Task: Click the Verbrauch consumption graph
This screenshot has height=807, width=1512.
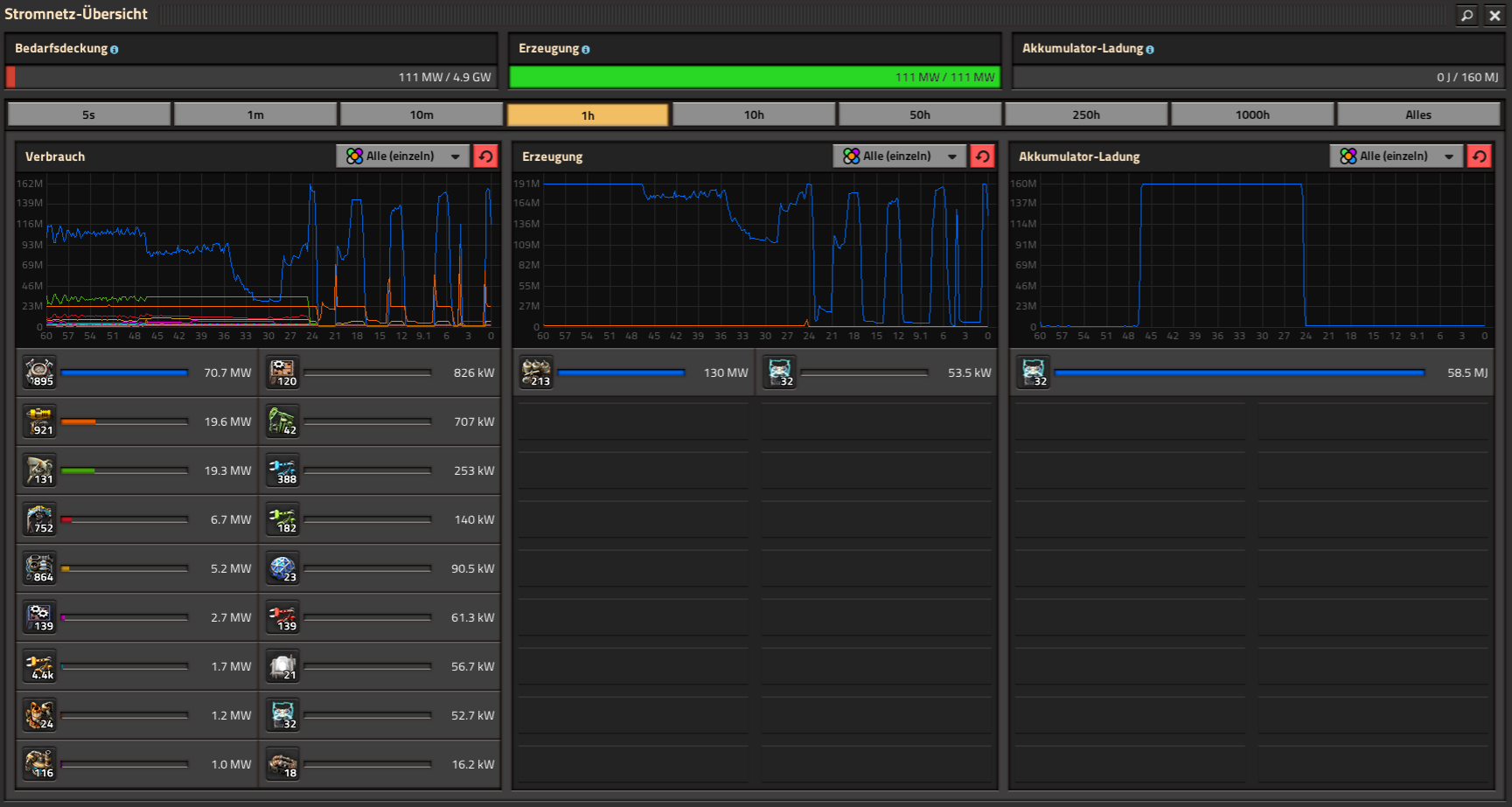Action: 257,259
